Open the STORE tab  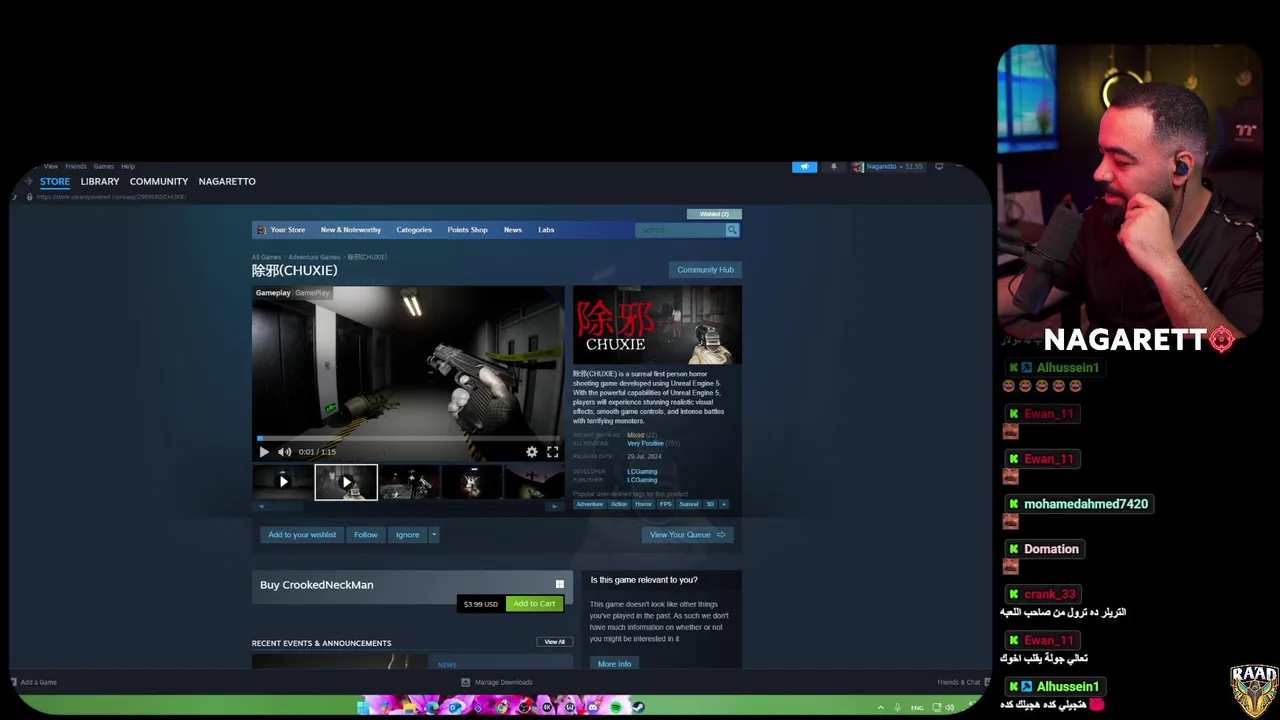55,181
